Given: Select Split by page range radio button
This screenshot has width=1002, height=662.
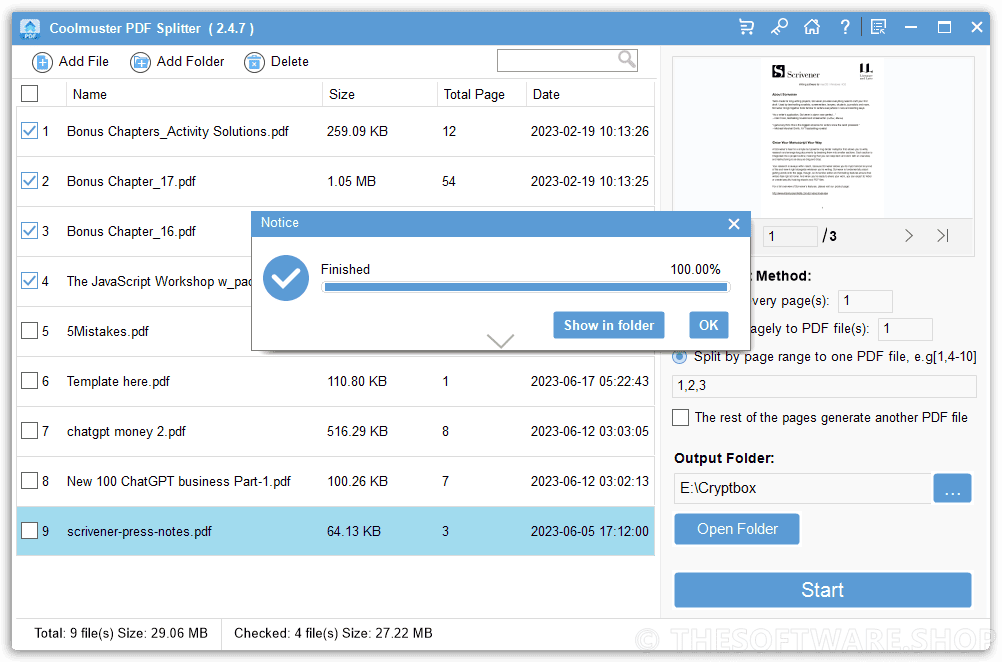Looking at the screenshot, I should pyautogui.click(x=679, y=357).
